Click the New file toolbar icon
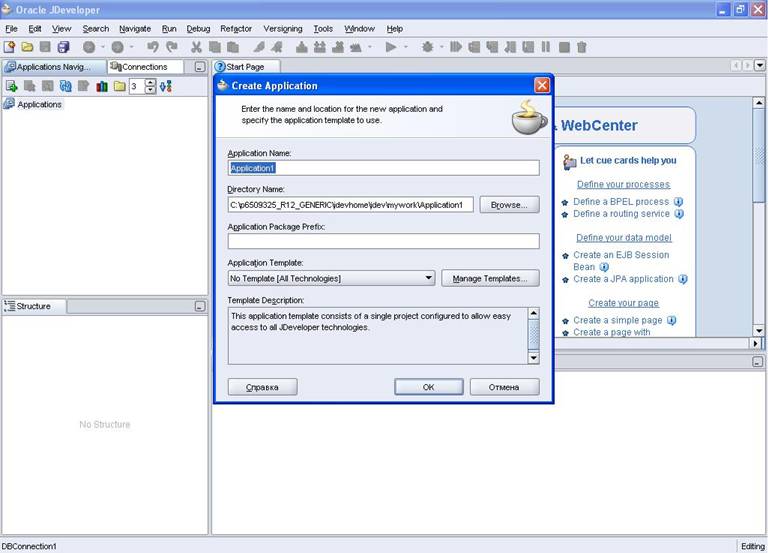Screen dimensions: 769x553 tap(9, 47)
